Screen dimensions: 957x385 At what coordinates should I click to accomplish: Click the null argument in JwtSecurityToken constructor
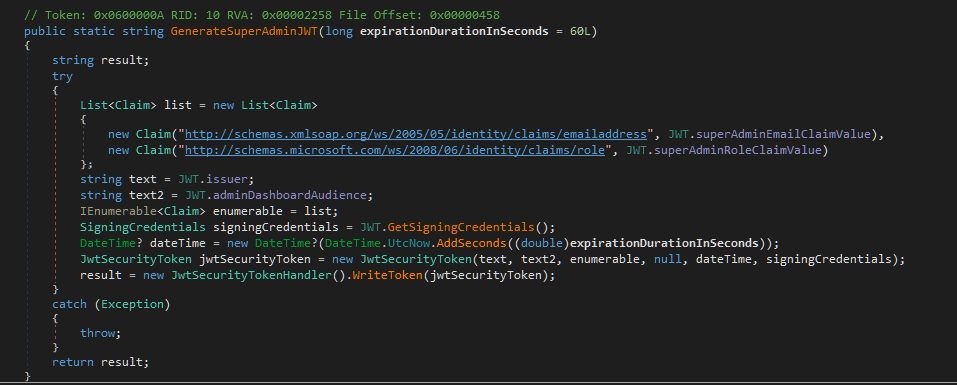[668, 259]
